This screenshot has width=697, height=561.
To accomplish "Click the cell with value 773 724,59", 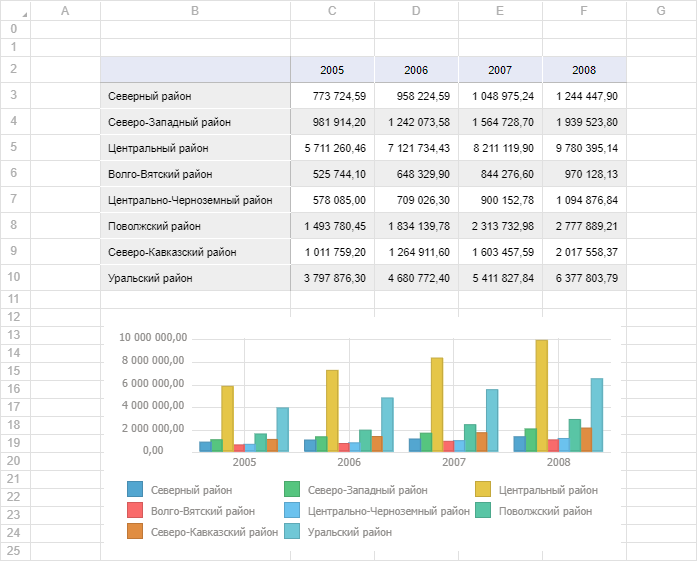I will 332,96.
